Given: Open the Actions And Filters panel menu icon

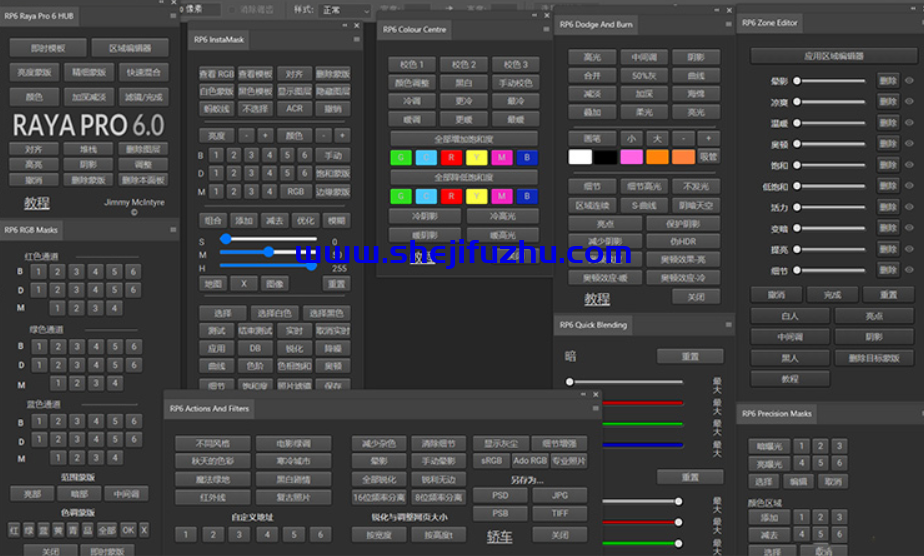Looking at the screenshot, I should (596, 408).
